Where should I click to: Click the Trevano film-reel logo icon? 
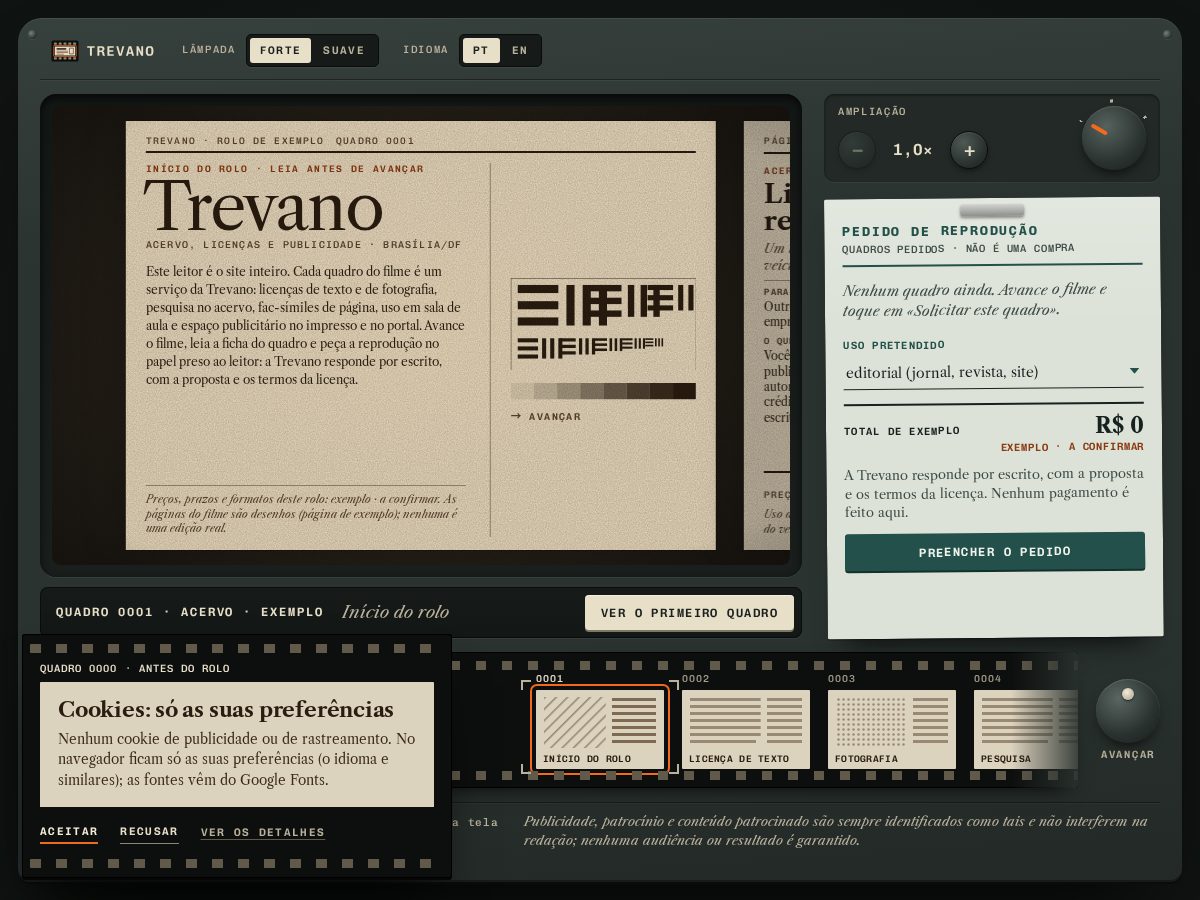(65, 51)
